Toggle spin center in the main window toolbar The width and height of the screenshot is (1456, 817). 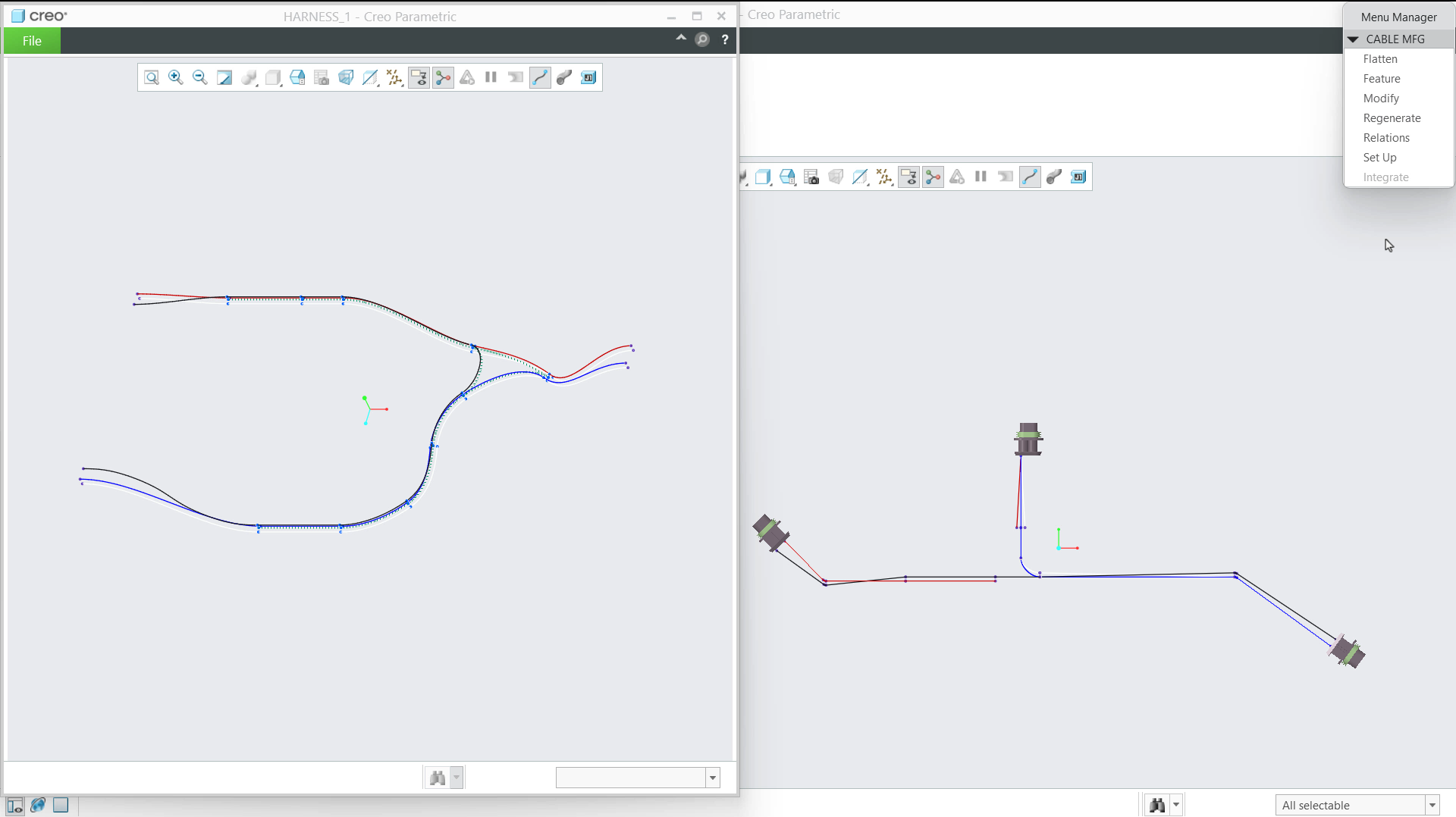[933, 177]
